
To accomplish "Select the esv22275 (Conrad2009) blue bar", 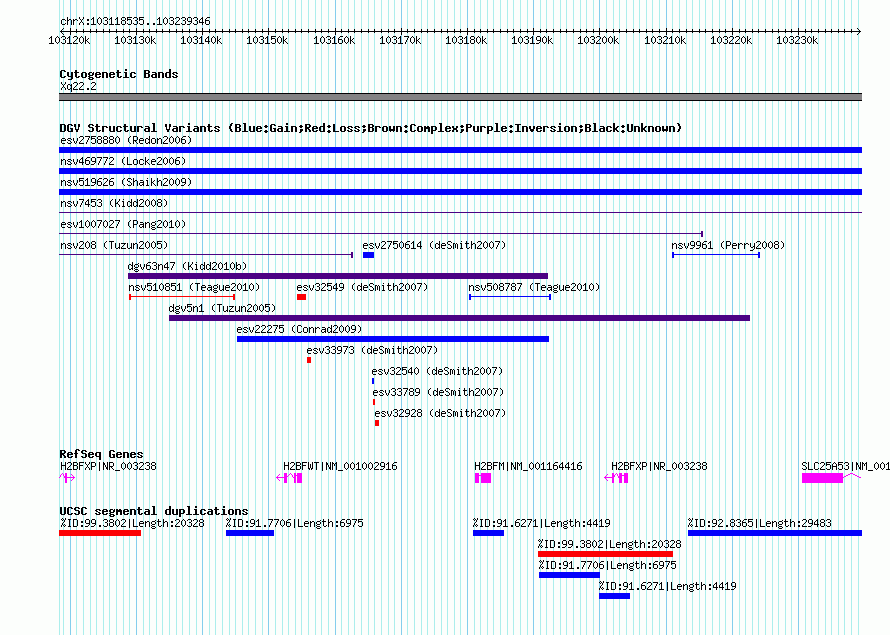I will tap(393, 339).
